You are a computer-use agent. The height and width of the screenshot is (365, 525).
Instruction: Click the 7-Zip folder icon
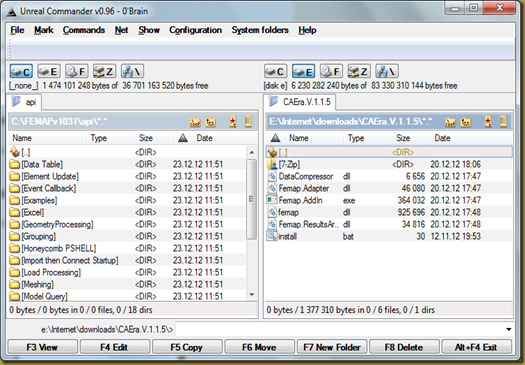click(x=272, y=164)
